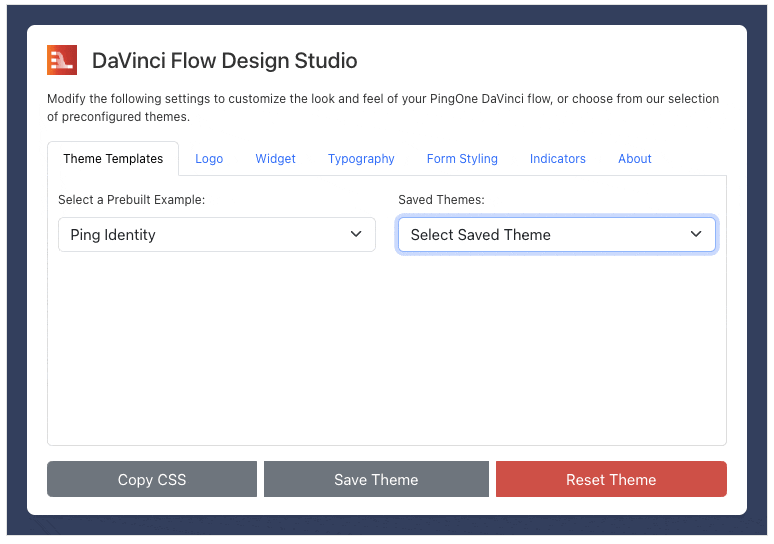Open the About tab

[634, 158]
